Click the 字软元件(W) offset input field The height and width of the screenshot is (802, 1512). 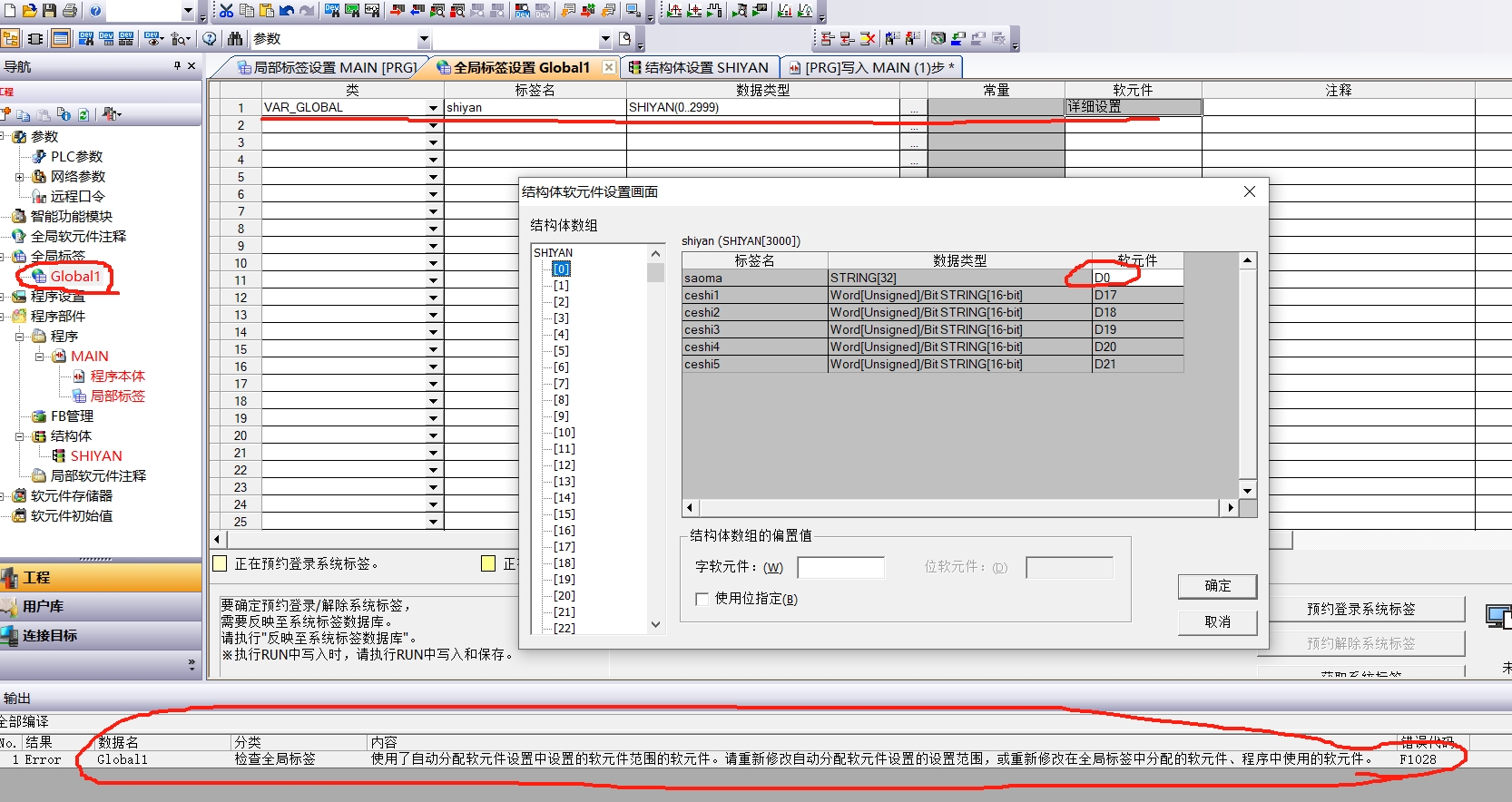click(840, 567)
